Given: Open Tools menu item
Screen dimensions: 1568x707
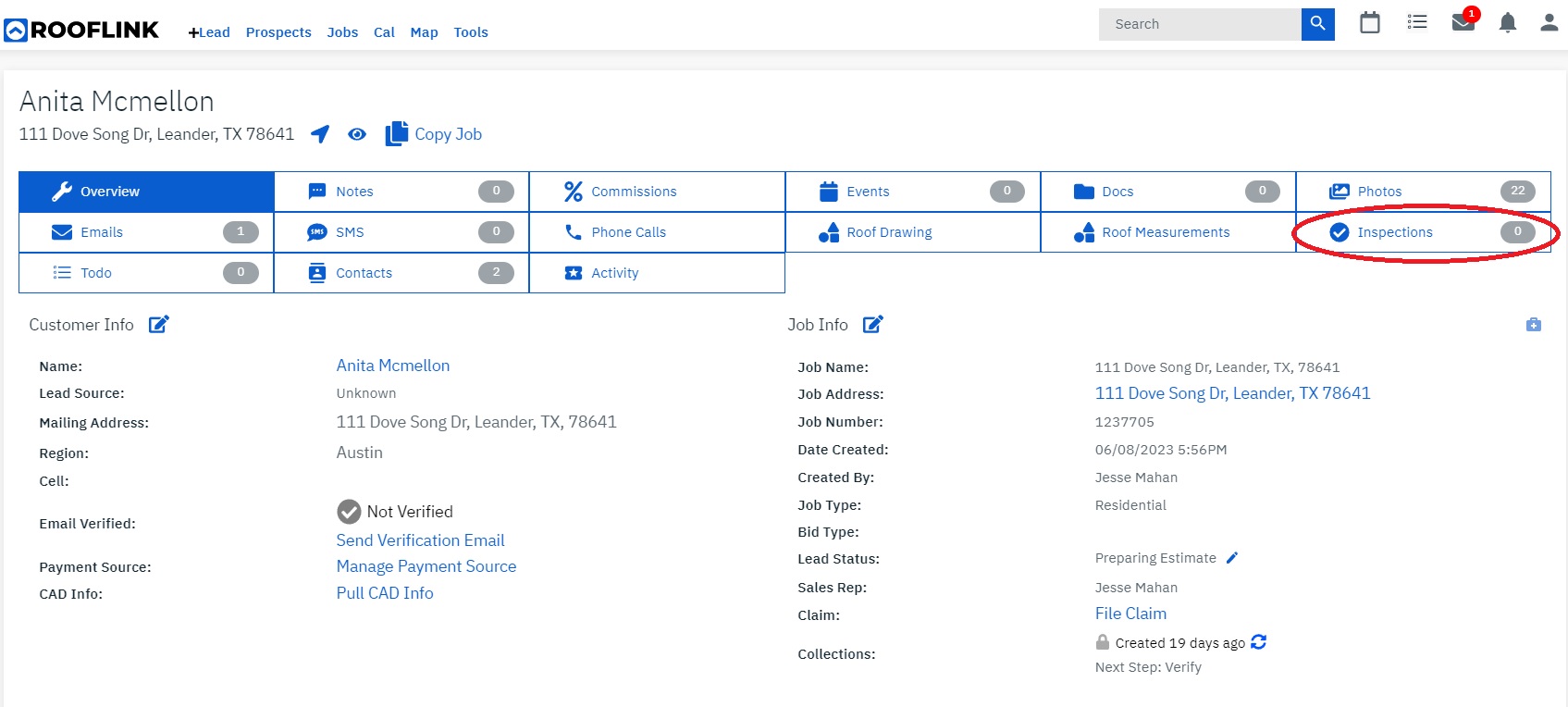Looking at the screenshot, I should pos(471,32).
